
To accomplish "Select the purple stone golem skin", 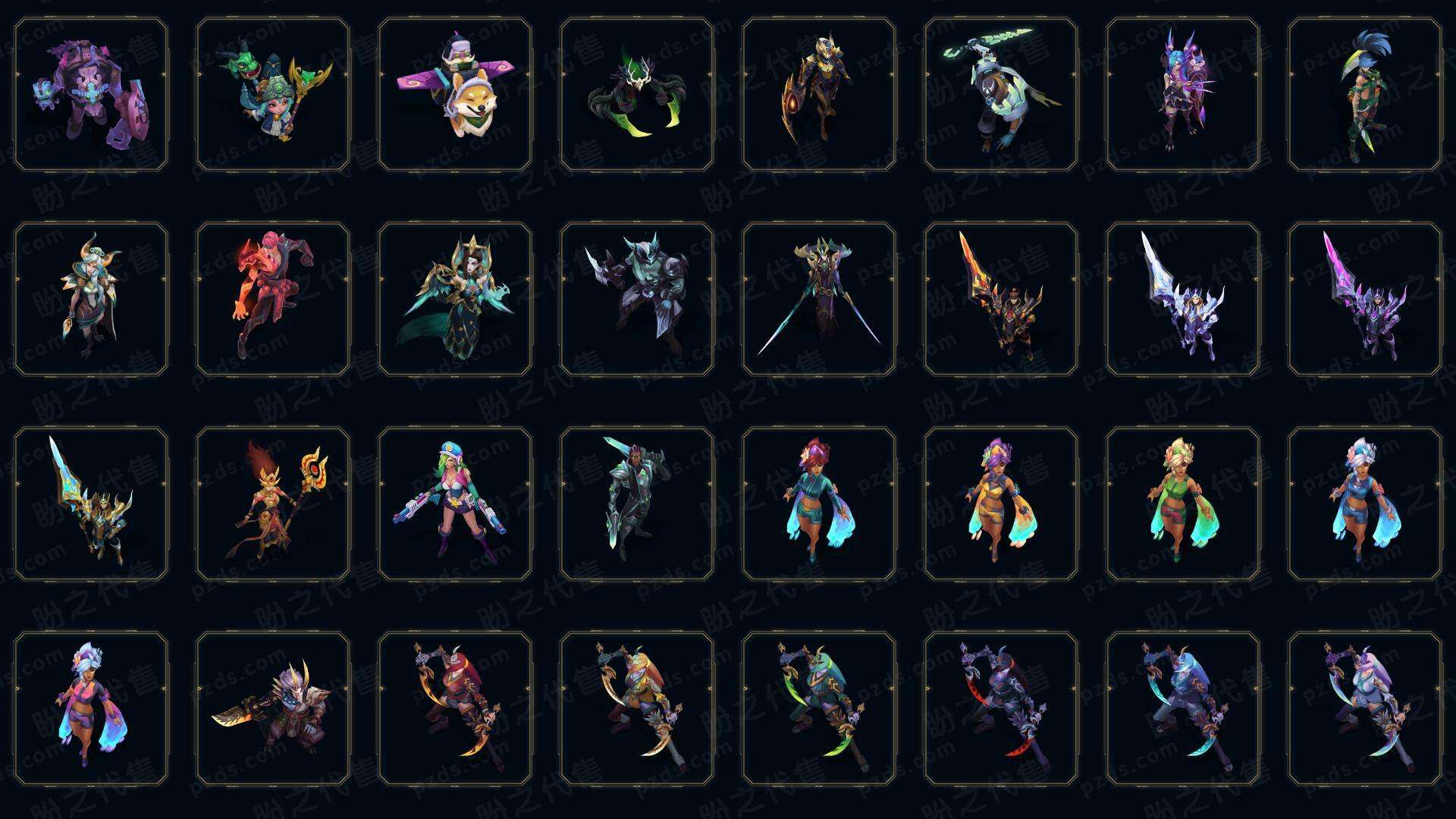I will 91,95.
